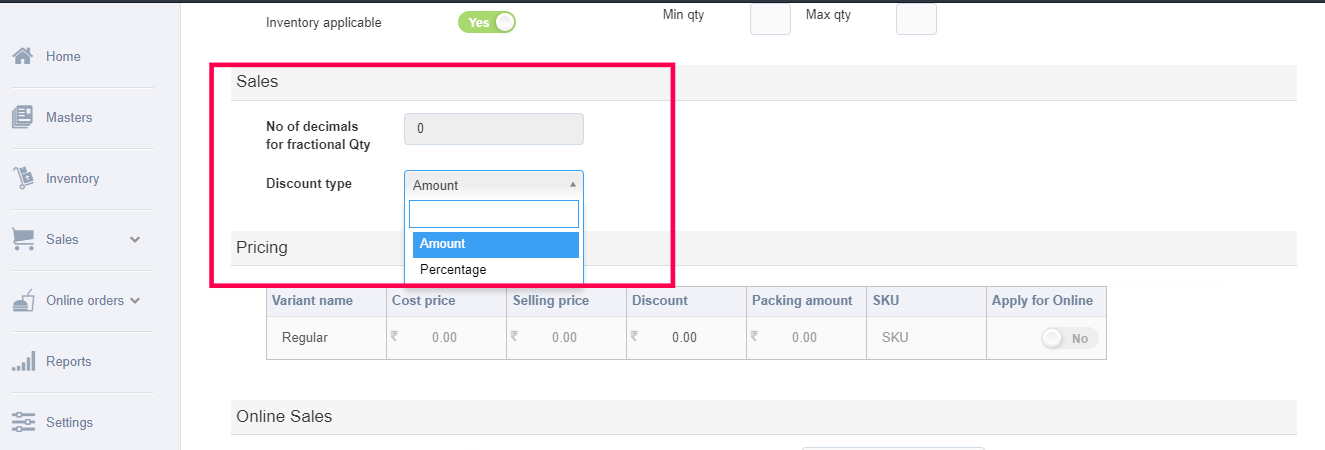Turn off the Inventory applicable toggle
The image size is (1325, 450).
[487, 22]
